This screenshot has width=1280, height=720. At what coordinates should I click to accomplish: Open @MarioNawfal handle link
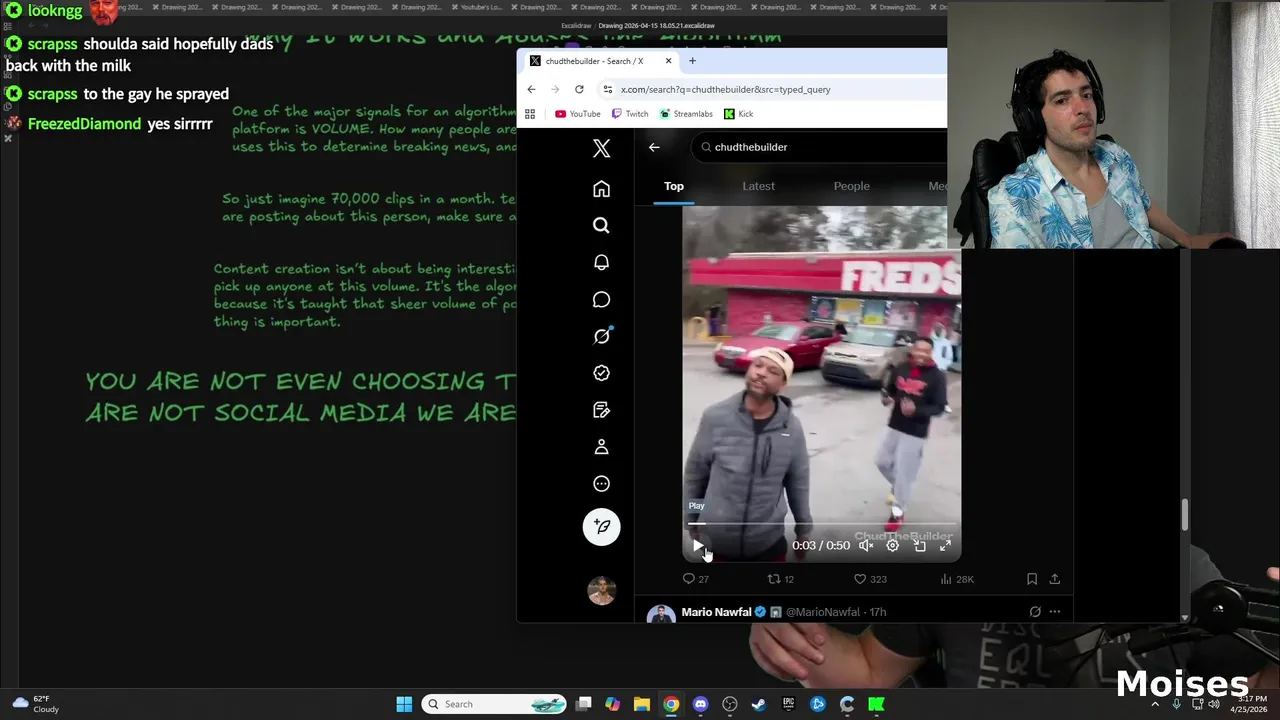(823, 612)
